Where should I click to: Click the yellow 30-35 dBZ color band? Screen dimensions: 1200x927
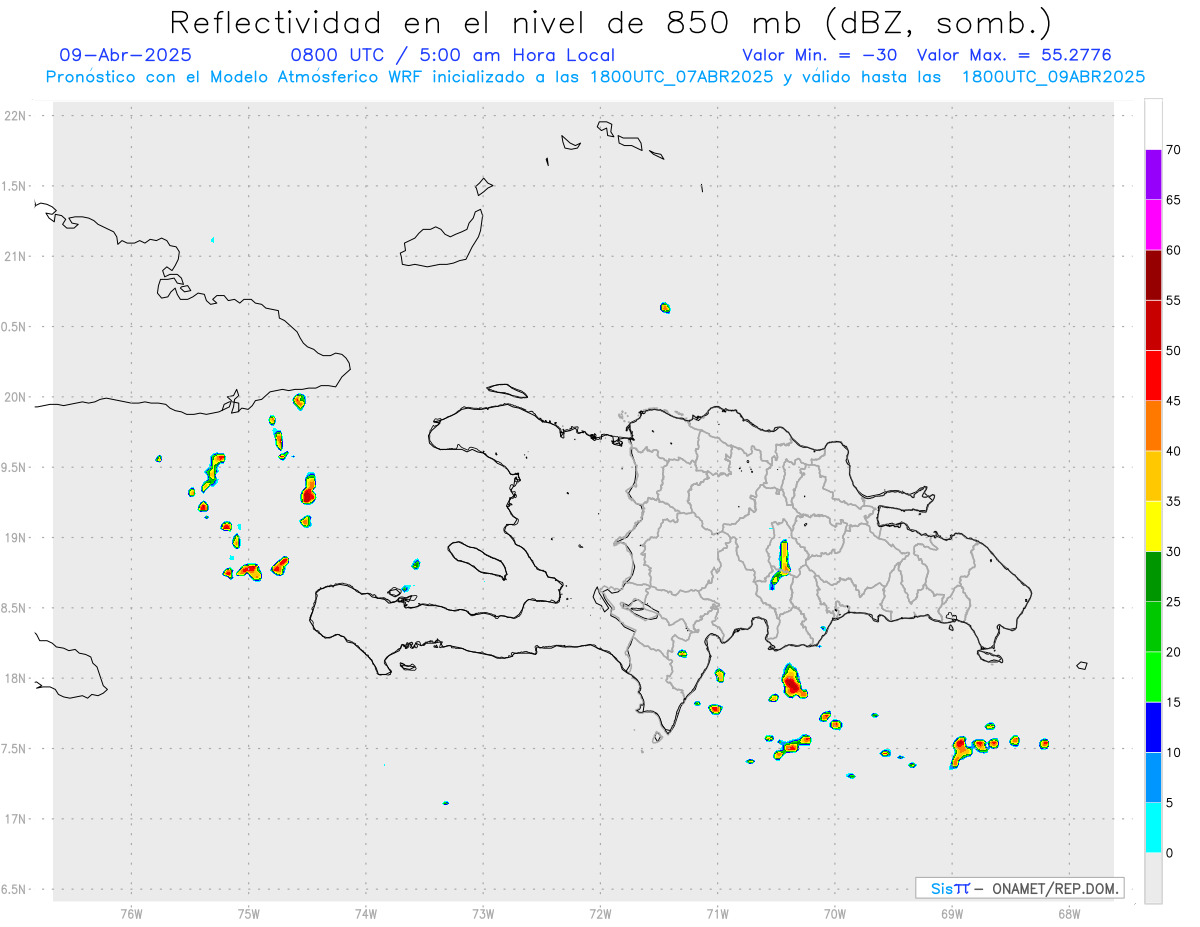tap(1153, 526)
